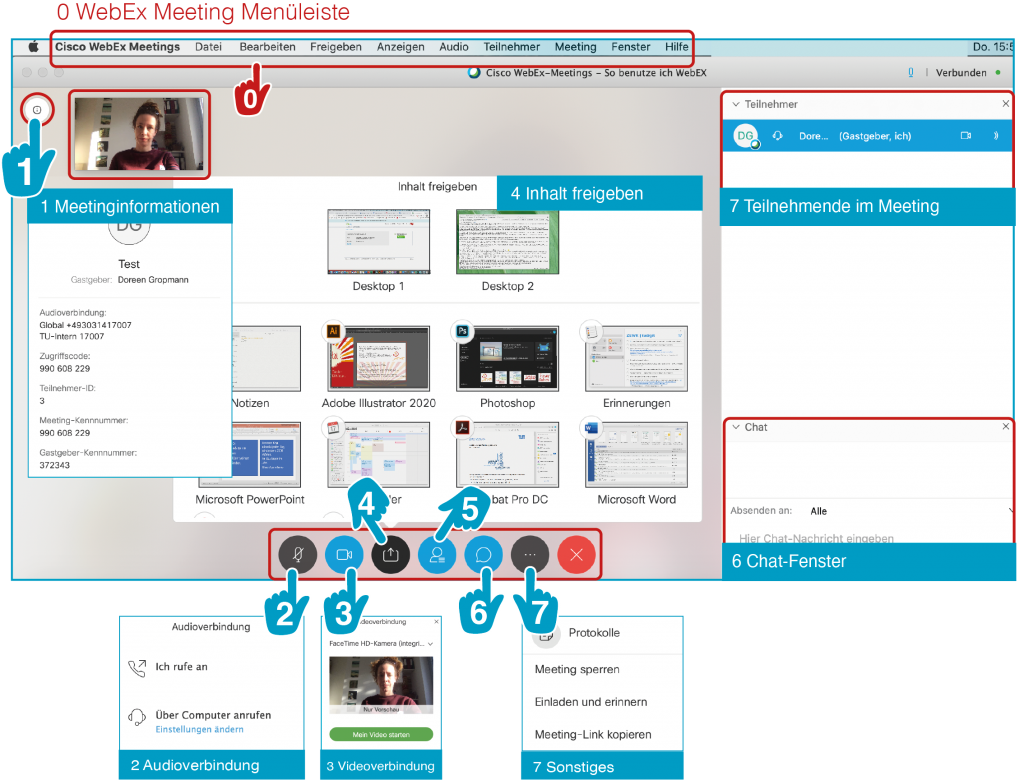
Task: Click the Photoshop app badge icon
Action: [462, 331]
